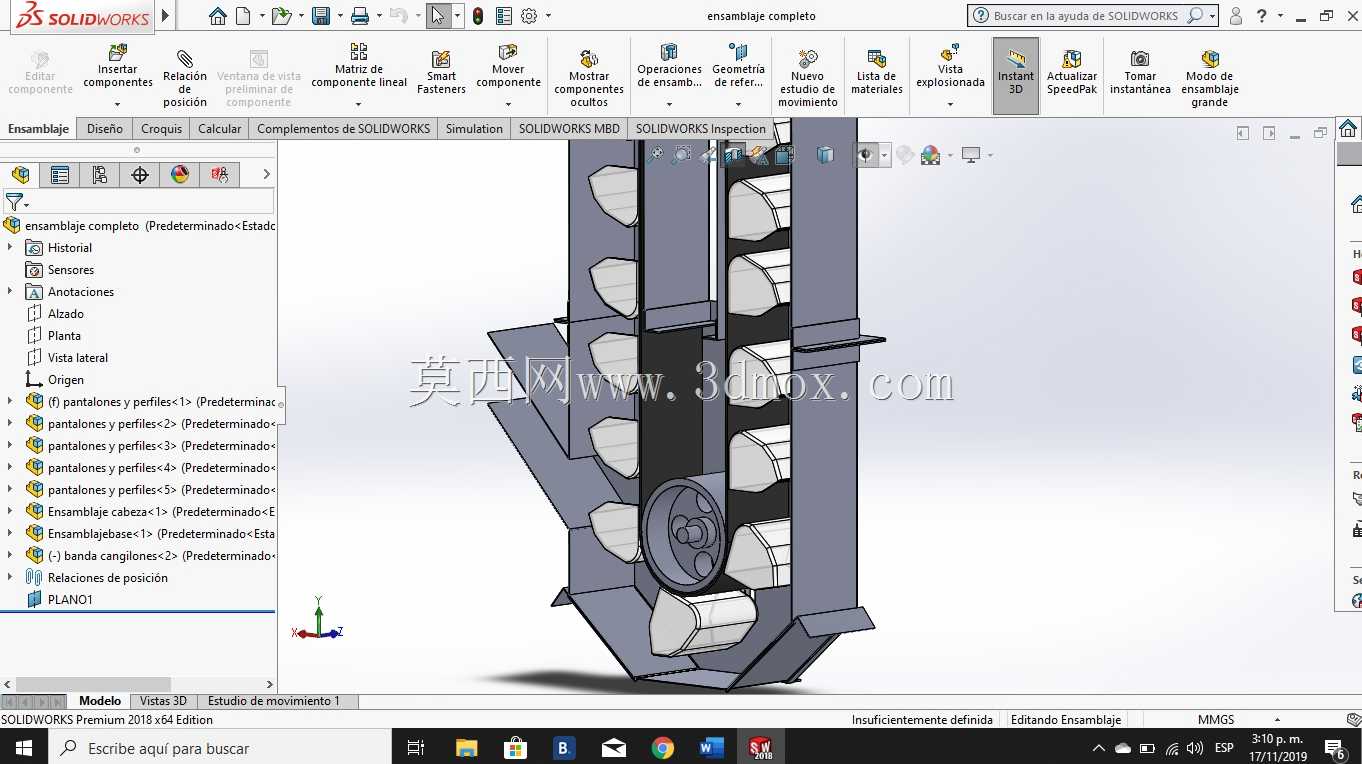Click the Windows taskbar search box

coord(220,748)
